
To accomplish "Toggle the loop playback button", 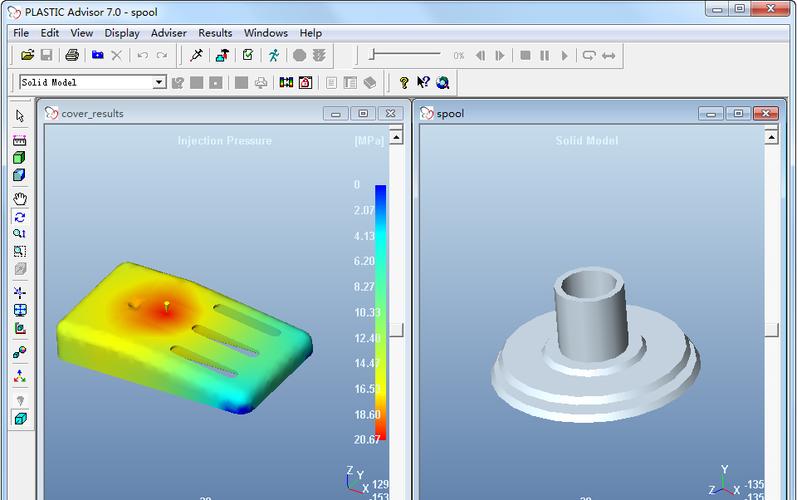I will pos(589,55).
